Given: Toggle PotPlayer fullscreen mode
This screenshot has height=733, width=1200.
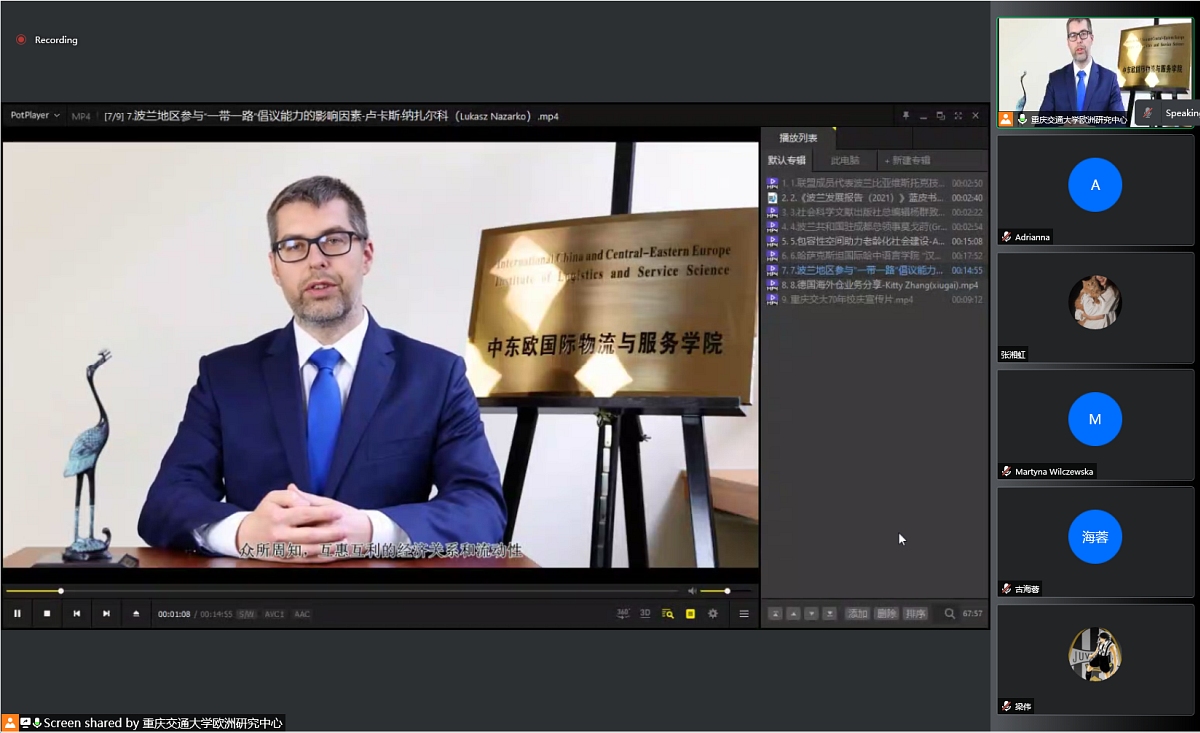Looking at the screenshot, I should pyautogui.click(x=958, y=116).
